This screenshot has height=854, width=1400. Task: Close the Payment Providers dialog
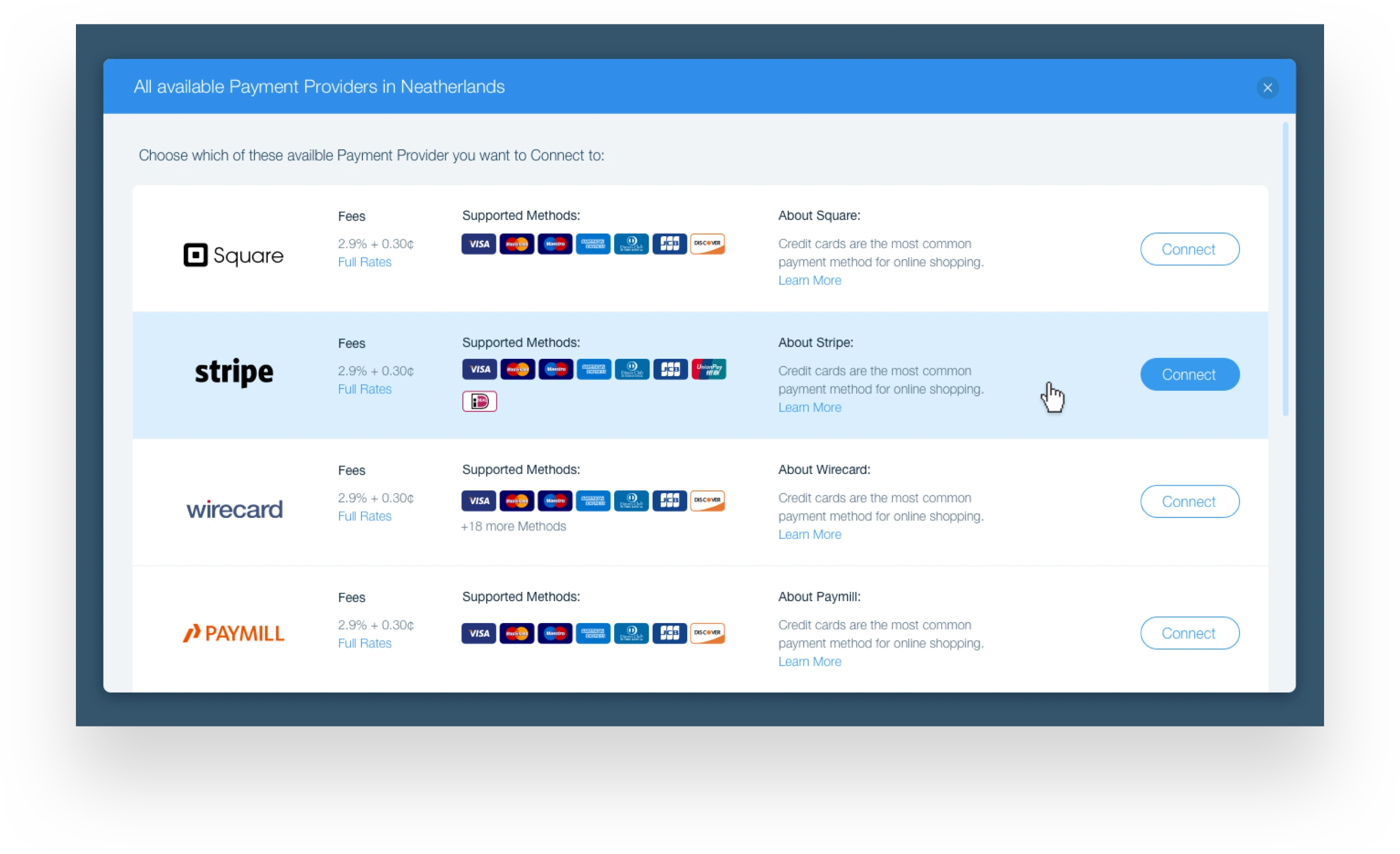[1267, 88]
